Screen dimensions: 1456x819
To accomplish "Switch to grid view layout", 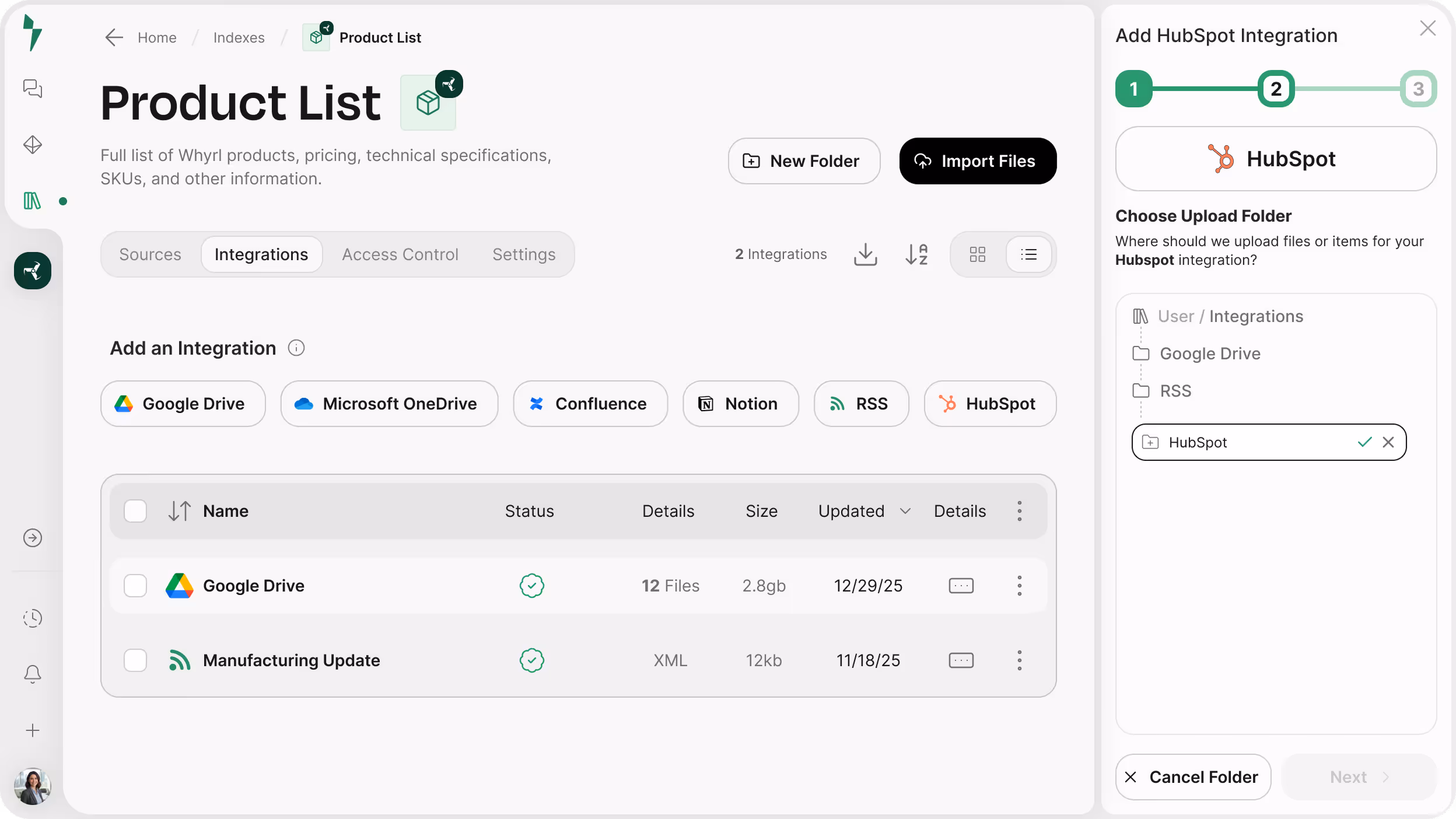I will click(976, 254).
